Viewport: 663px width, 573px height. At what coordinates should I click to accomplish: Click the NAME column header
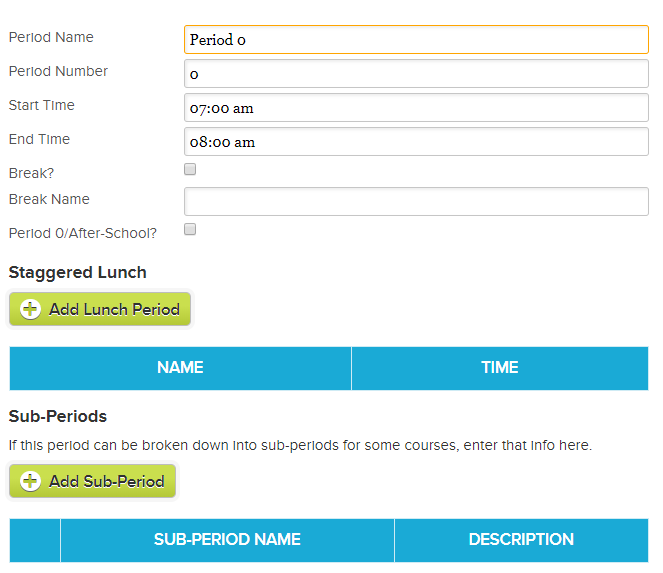click(x=180, y=368)
